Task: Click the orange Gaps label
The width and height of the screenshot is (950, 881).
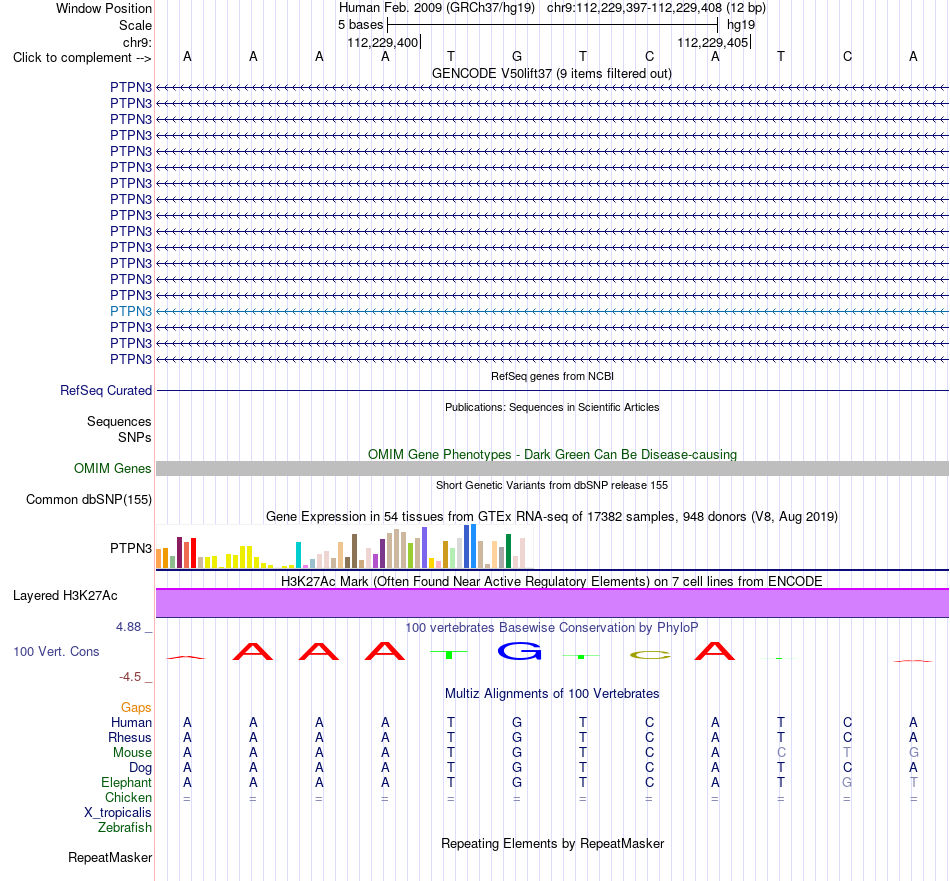Action: click(136, 708)
